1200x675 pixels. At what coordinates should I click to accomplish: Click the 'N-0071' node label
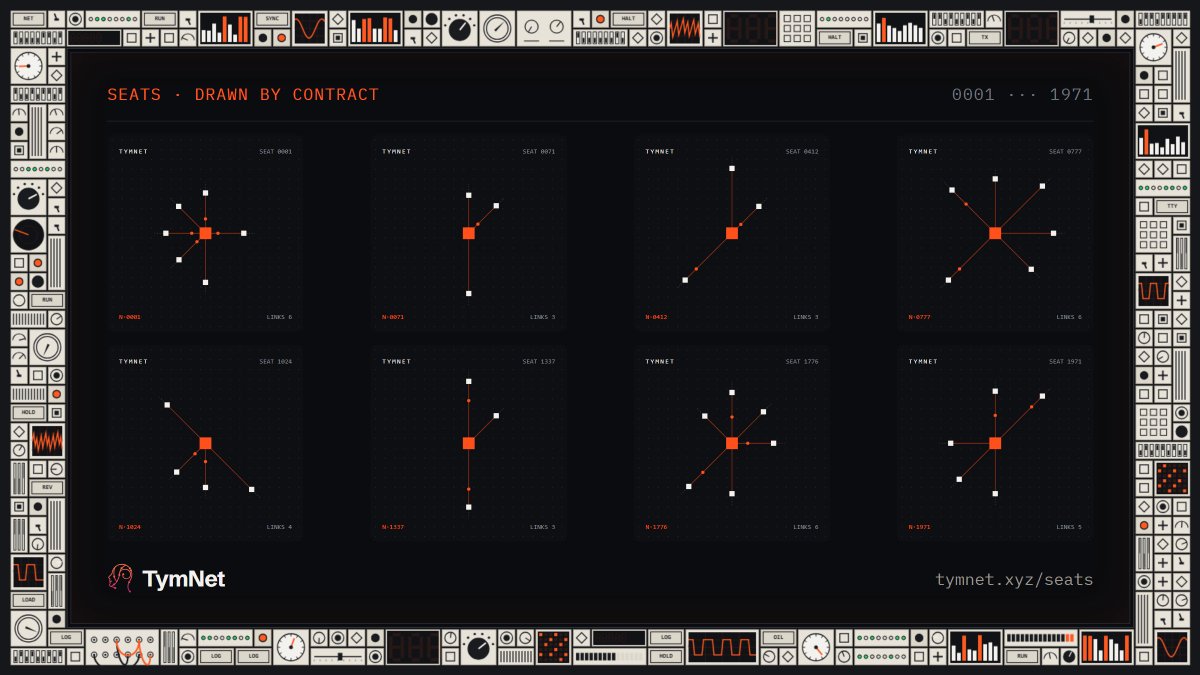coord(393,317)
